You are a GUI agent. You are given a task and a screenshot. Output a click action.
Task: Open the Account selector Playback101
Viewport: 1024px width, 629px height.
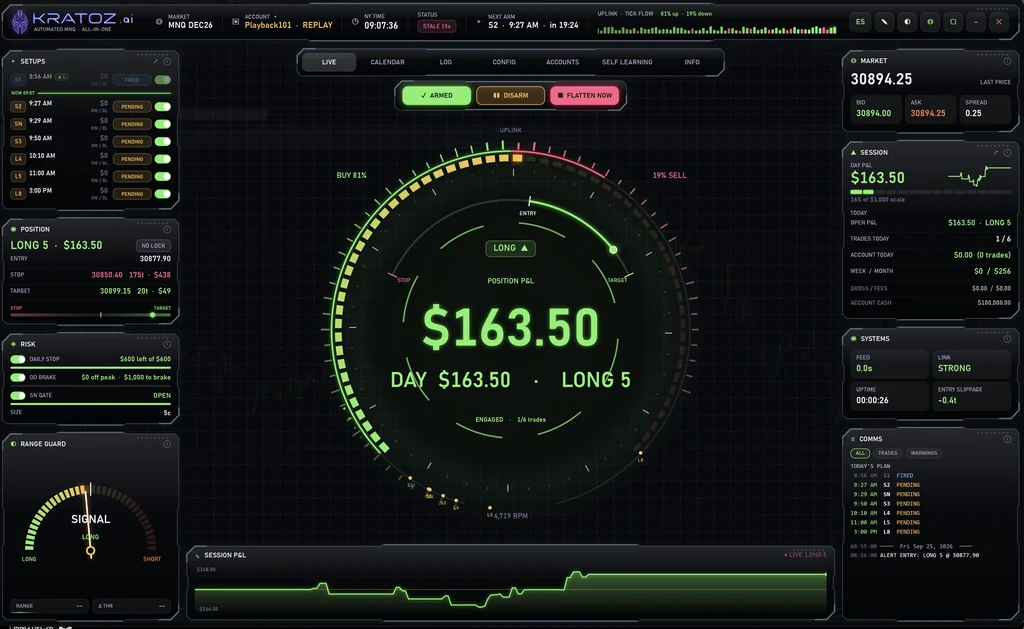(x=289, y=25)
